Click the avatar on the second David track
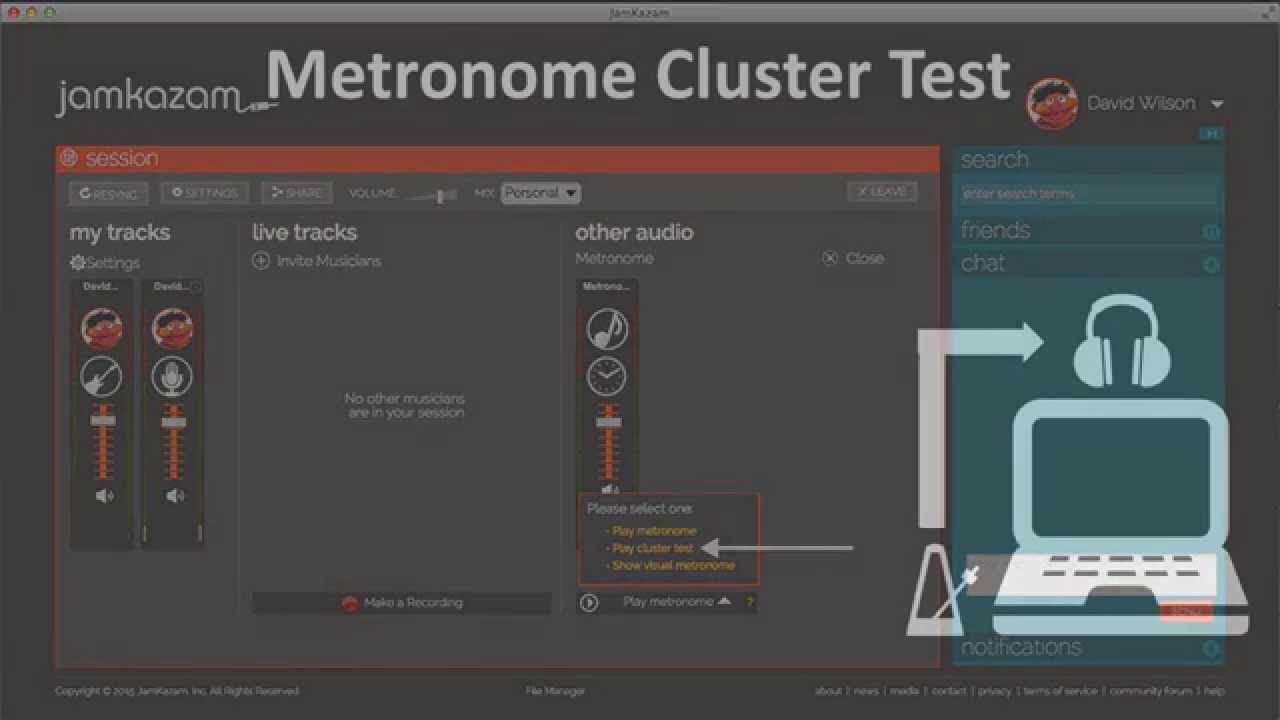This screenshot has width=1280, height=720. [172, 328]
